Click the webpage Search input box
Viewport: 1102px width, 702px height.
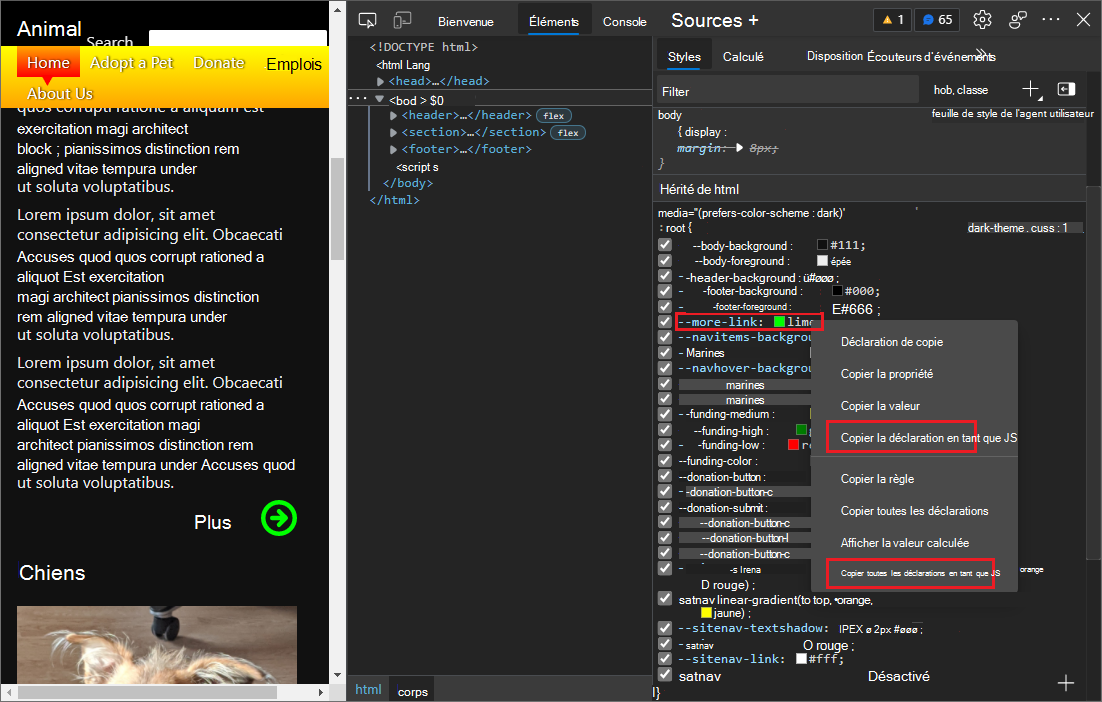click(x=238, y=39)
